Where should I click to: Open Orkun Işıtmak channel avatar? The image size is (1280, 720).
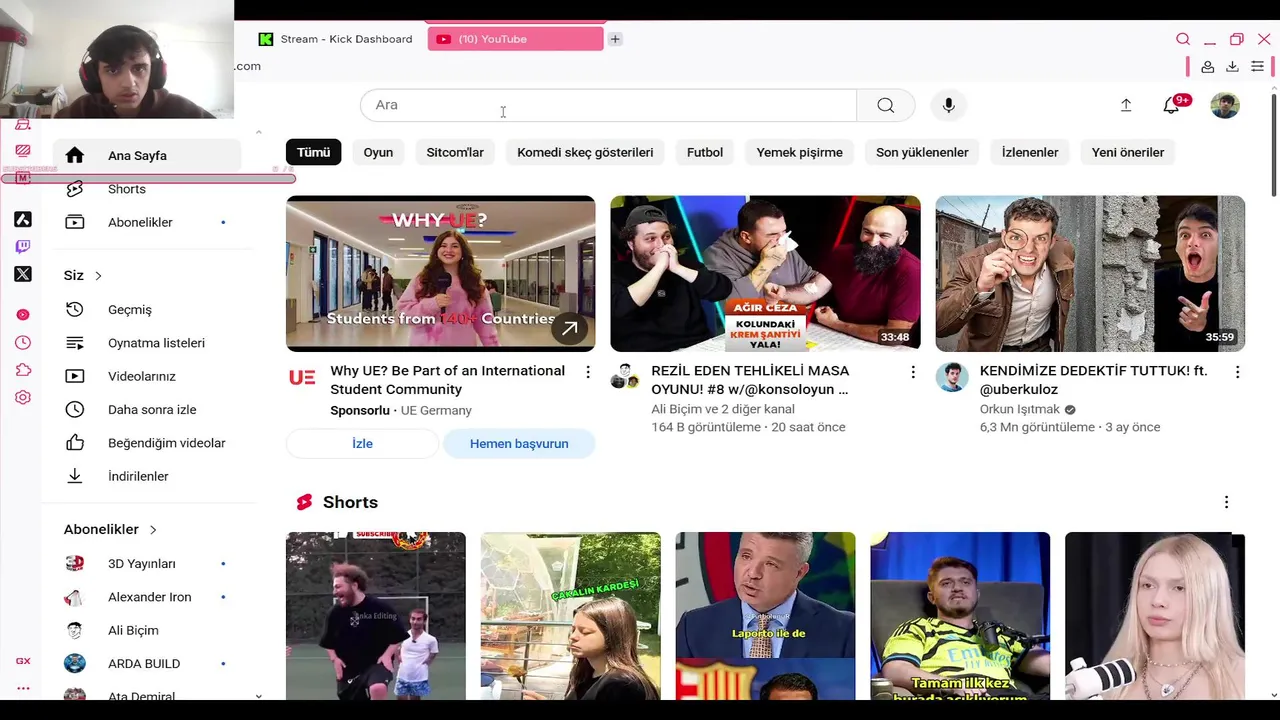(x=952, y=377)
